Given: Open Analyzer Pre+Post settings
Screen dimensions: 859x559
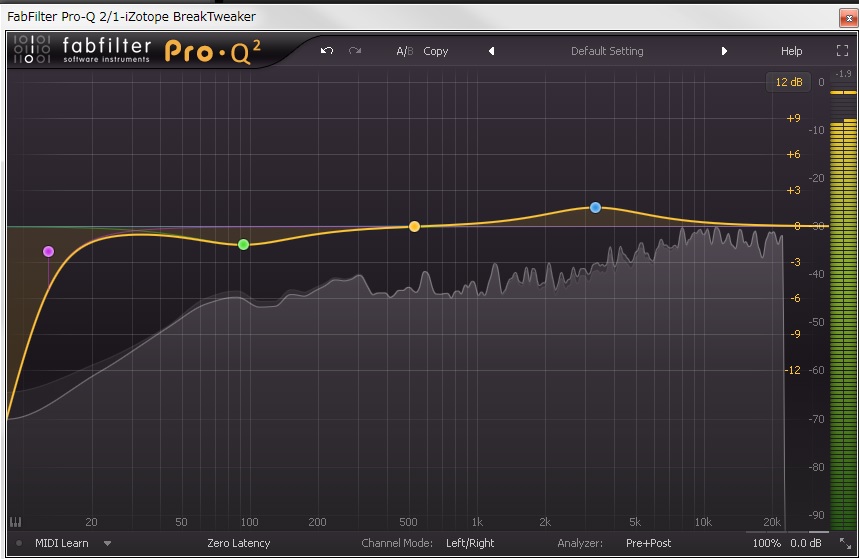Looking at the screenshot, I should (648, 543).
